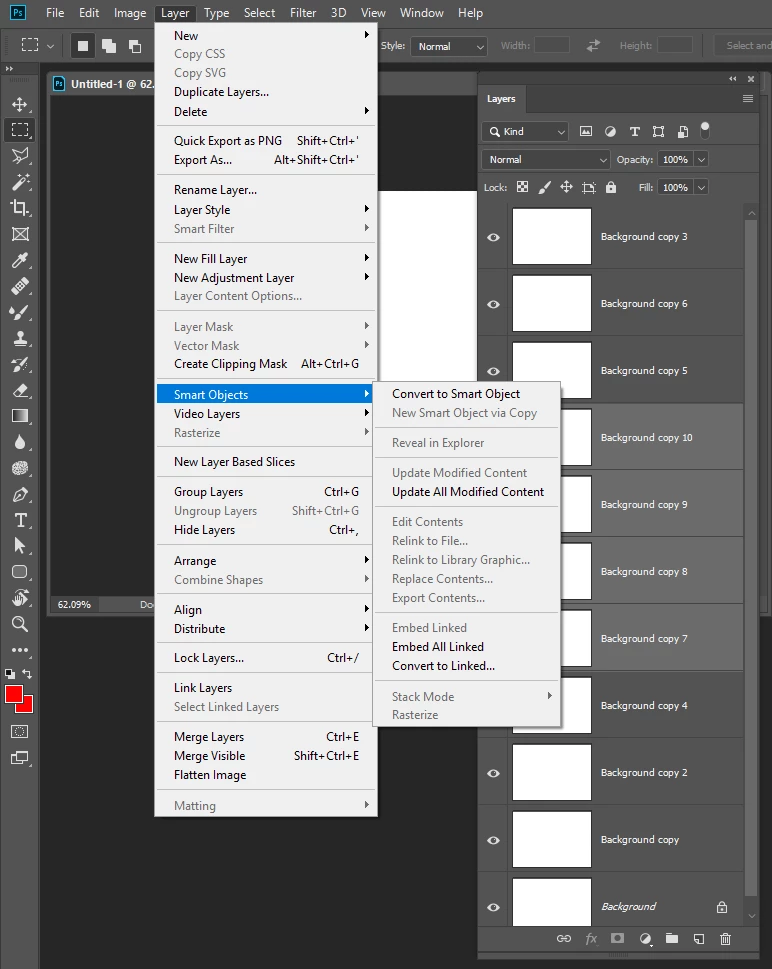Expand the Stack Mode submenu
Screen dimensions: 772x969
(x=467, y=696)
